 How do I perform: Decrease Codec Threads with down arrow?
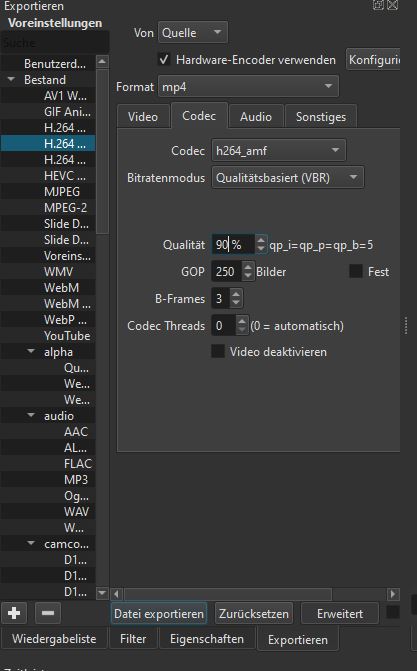242,330
